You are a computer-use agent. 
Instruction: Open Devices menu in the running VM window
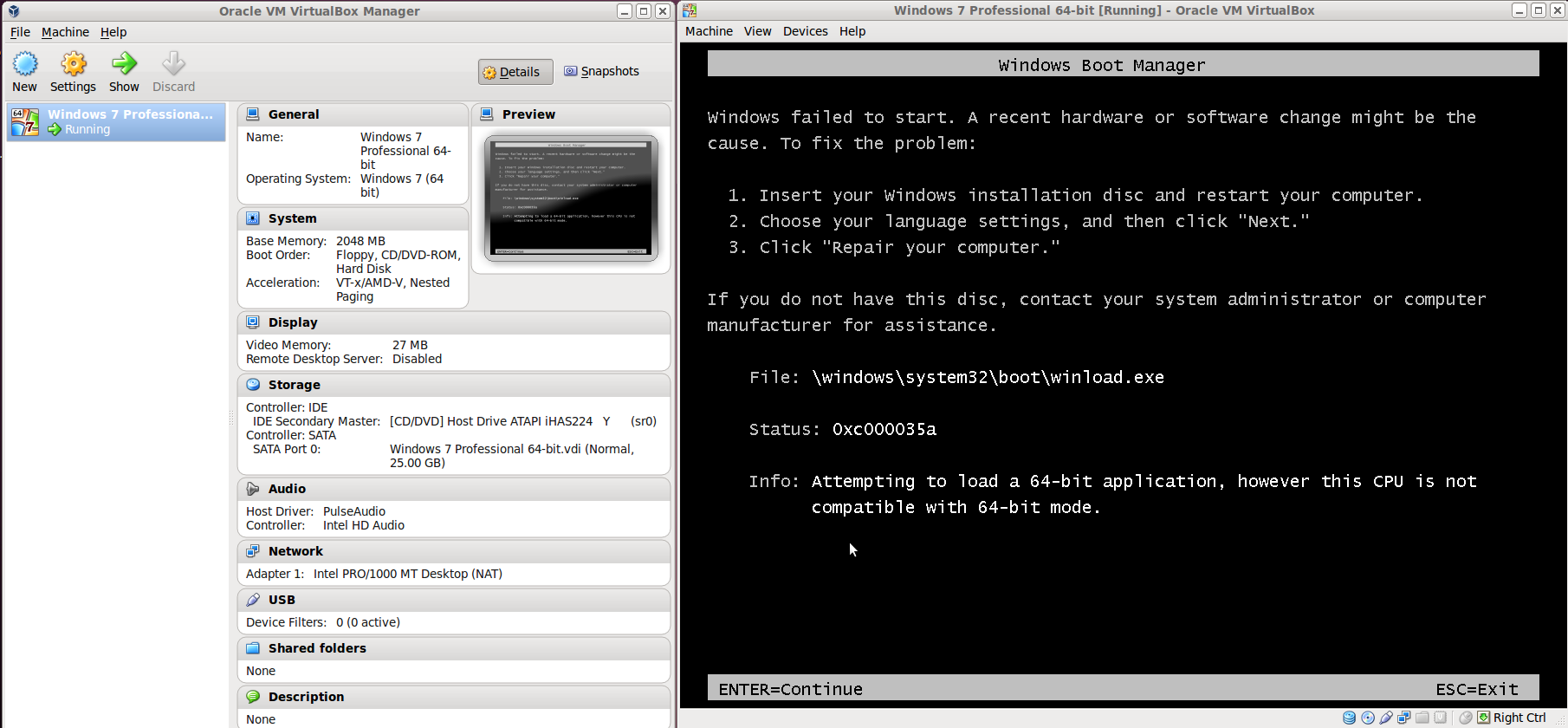click(x=806, y=31)
